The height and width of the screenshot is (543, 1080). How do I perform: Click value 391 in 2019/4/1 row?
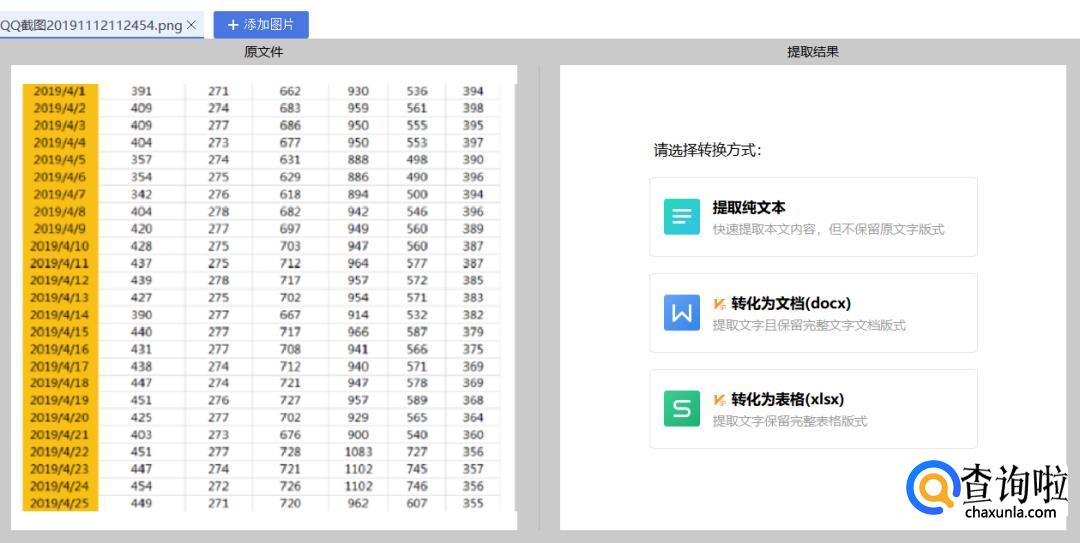point(141,91)
